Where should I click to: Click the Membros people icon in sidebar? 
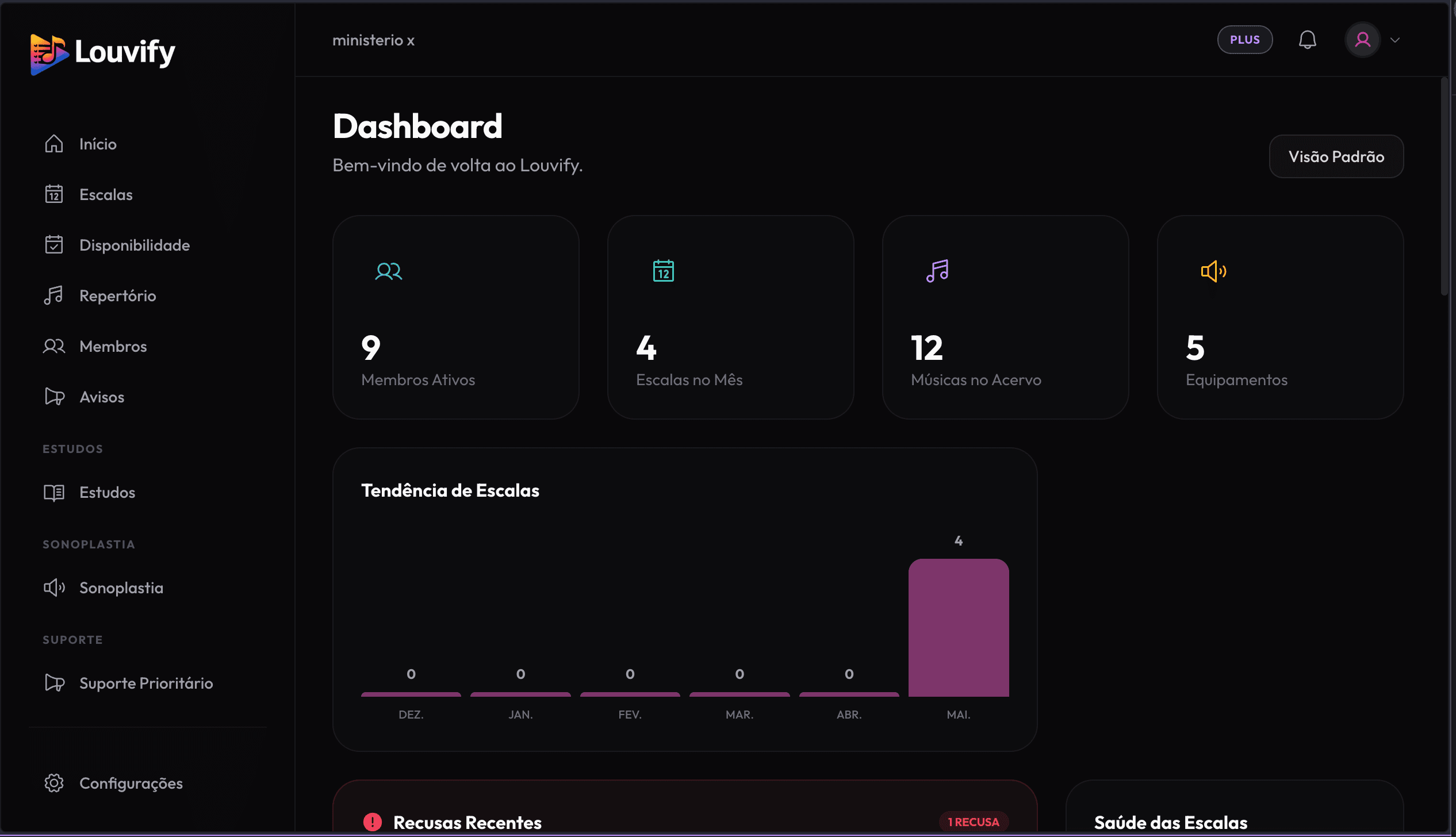click(54, 346)
